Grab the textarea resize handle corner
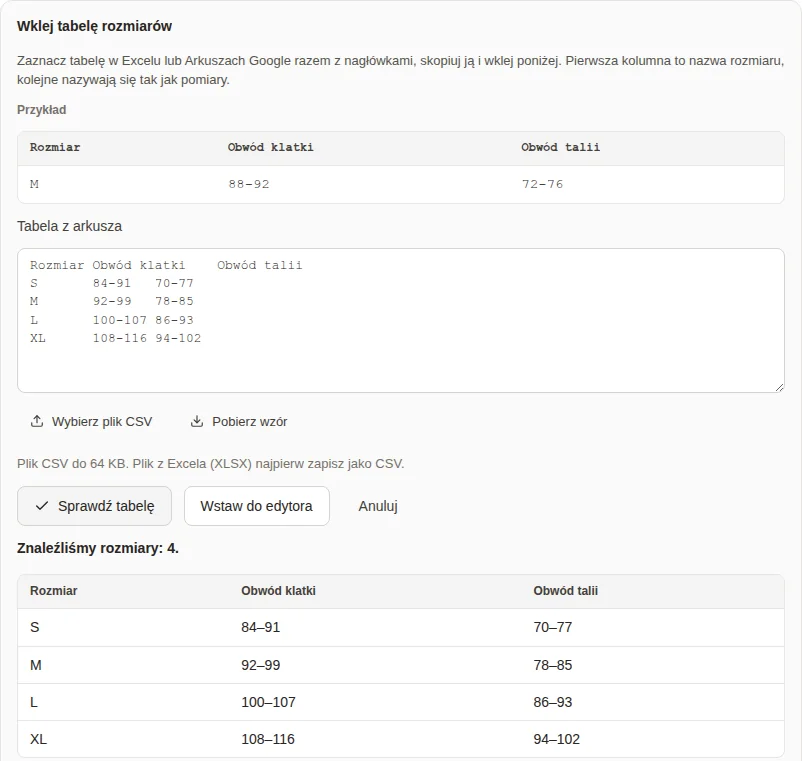The image size is (802, 761). 779,388
